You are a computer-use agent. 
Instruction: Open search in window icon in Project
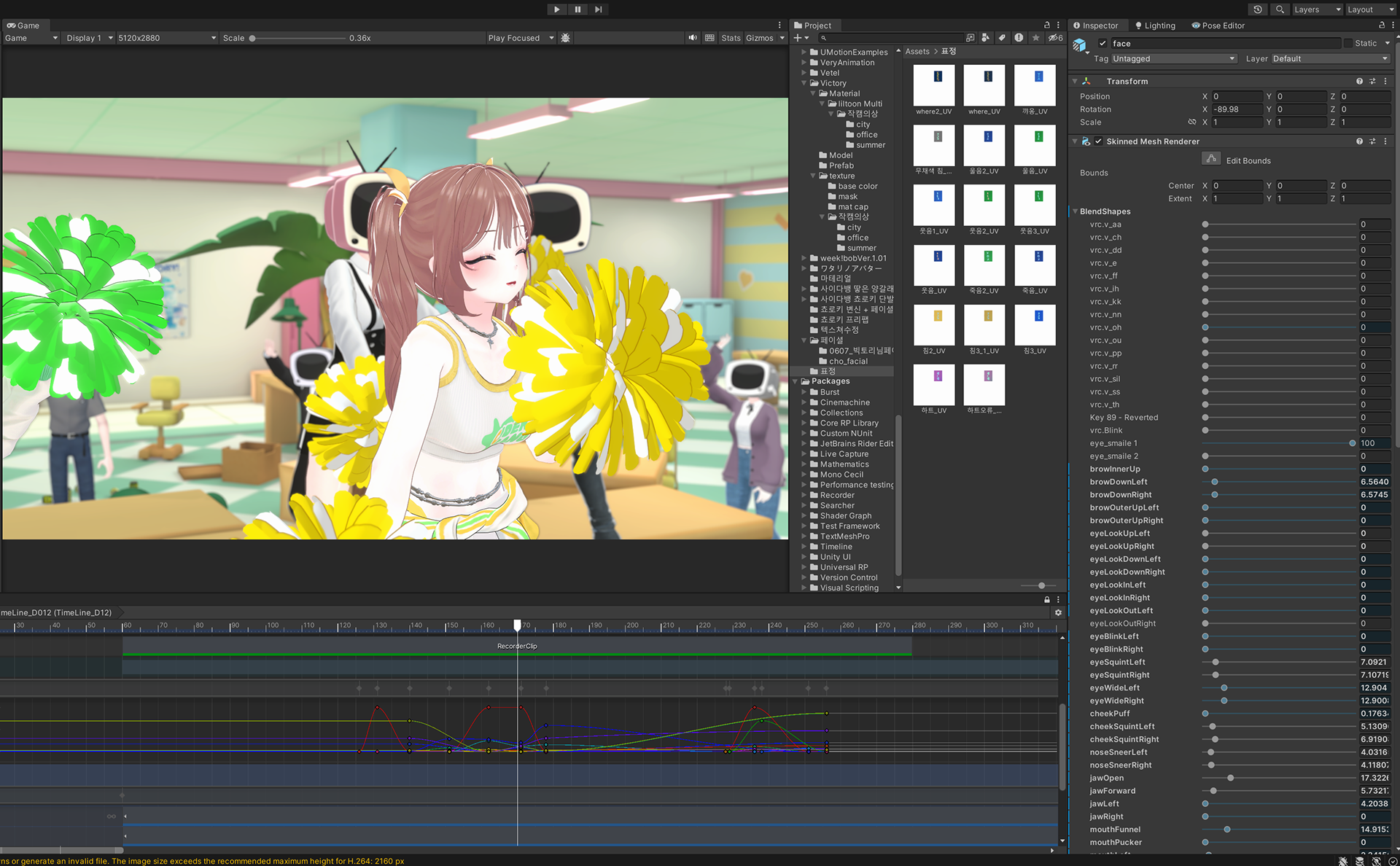(x=970, y=38)
